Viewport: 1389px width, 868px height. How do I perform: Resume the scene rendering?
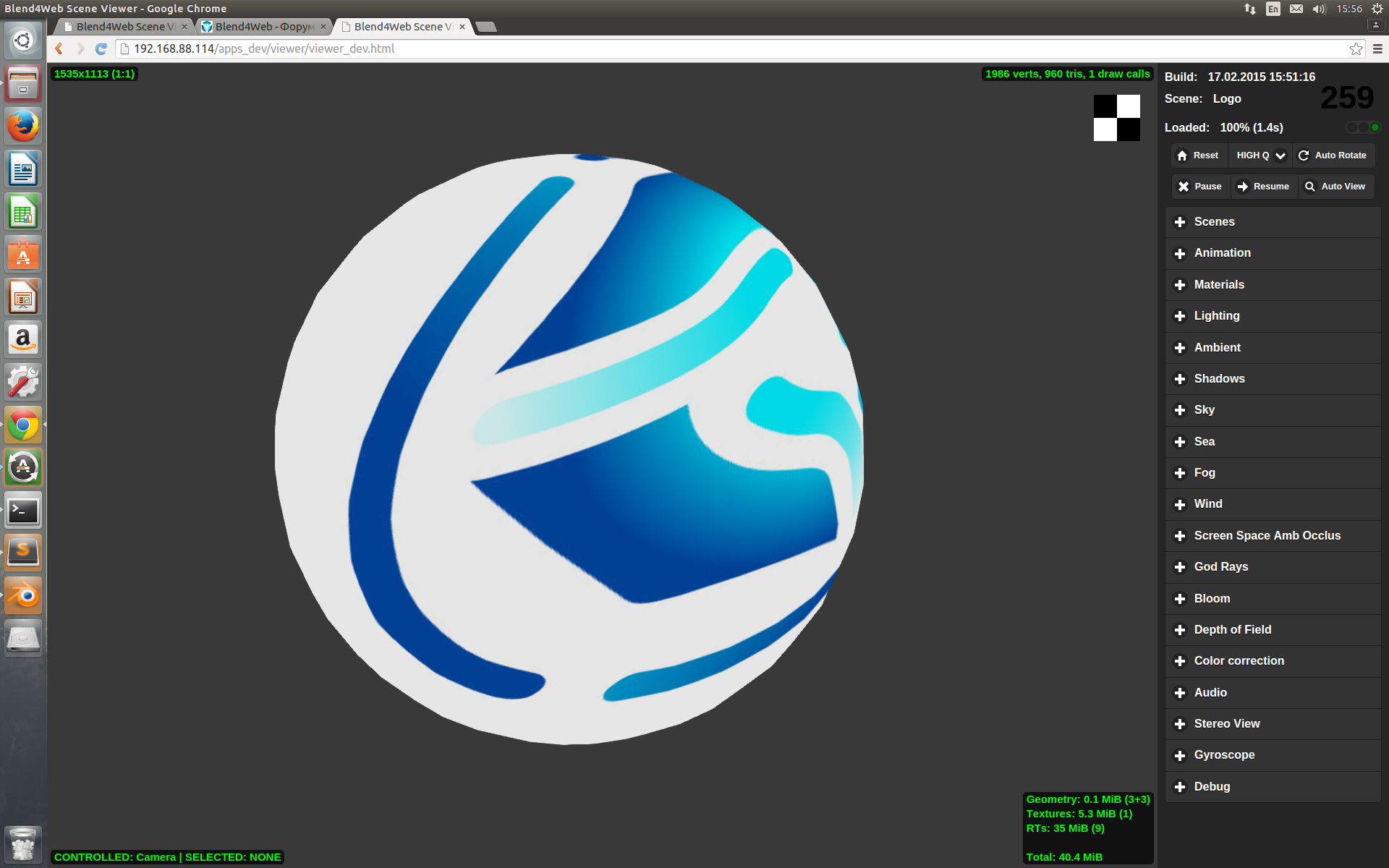(1263, 187)
